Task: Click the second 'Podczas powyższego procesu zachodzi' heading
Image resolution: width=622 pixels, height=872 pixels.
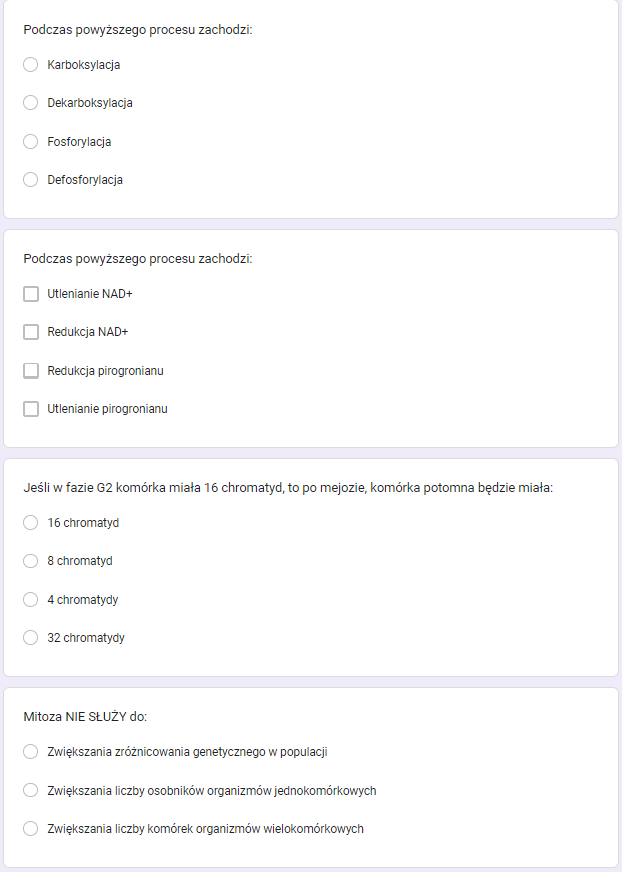Action: (137, 260)
